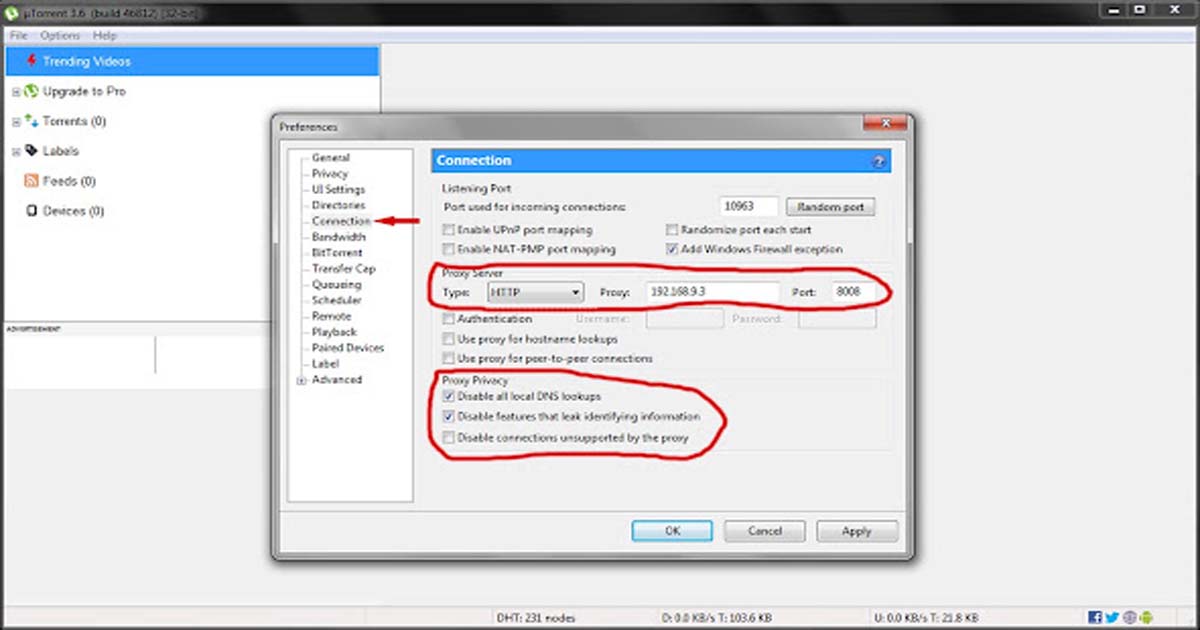Open the proxy Type dropdown showing HTTP
The width and height of the screenshot is (1200, 630).
click(x=535, y=292)
